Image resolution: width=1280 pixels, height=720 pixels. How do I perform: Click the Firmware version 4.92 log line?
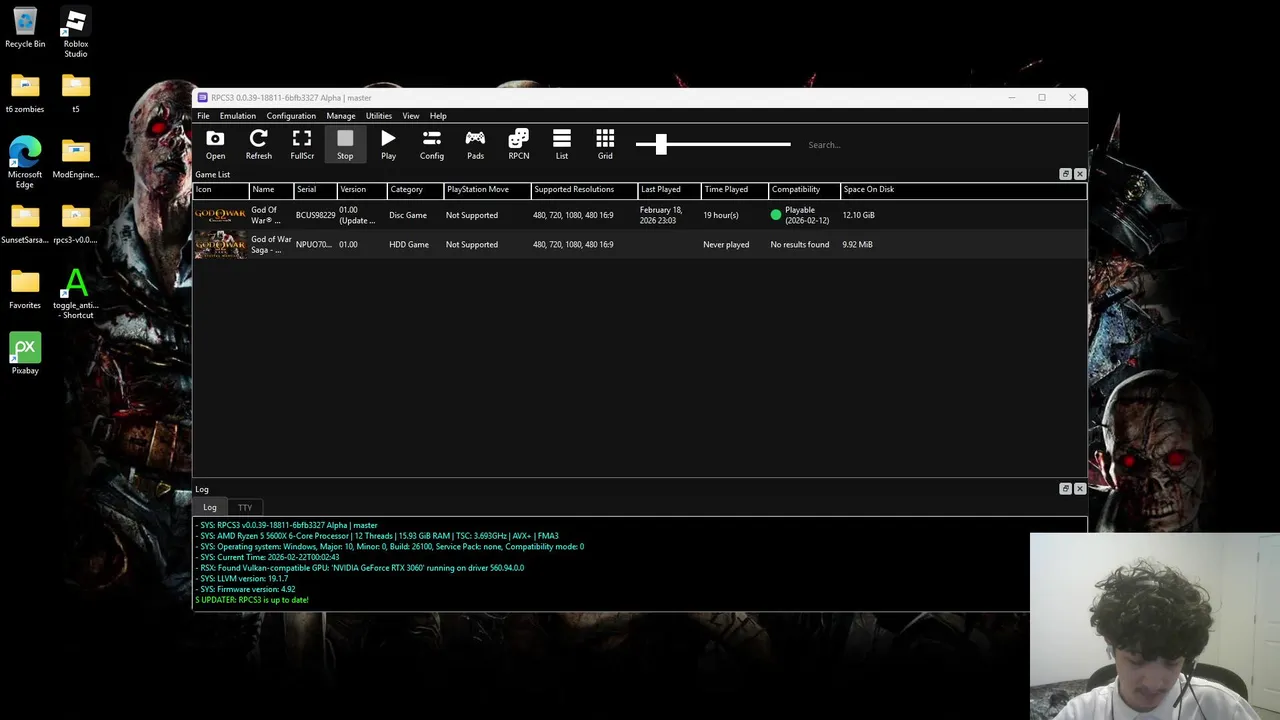pos(246,589)
